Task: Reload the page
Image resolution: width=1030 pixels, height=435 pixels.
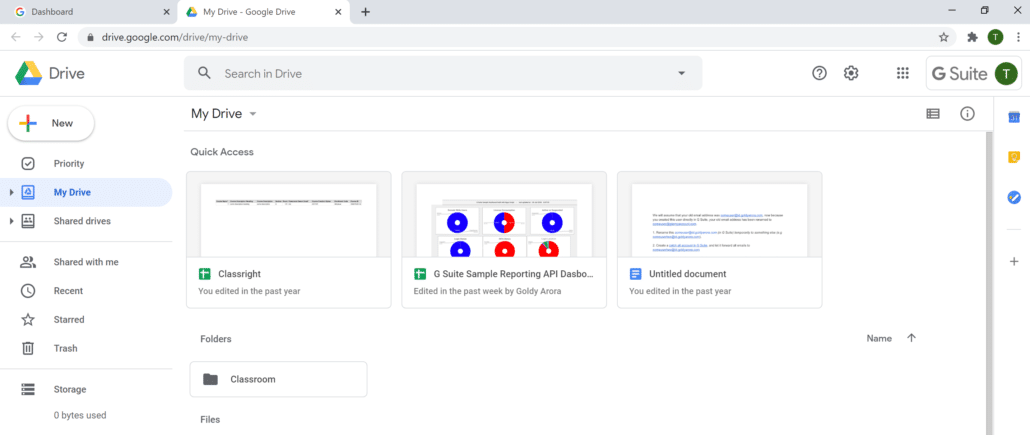Action: coord(62,37)
